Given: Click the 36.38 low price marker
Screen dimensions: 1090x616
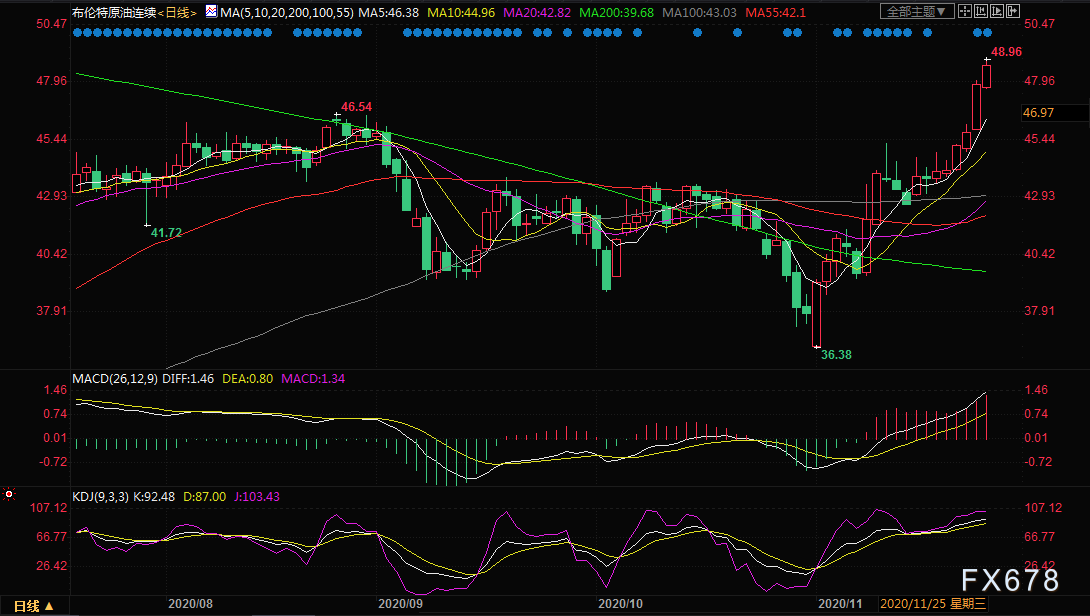Looking at the screenshot, I should (x=837, y=354).
